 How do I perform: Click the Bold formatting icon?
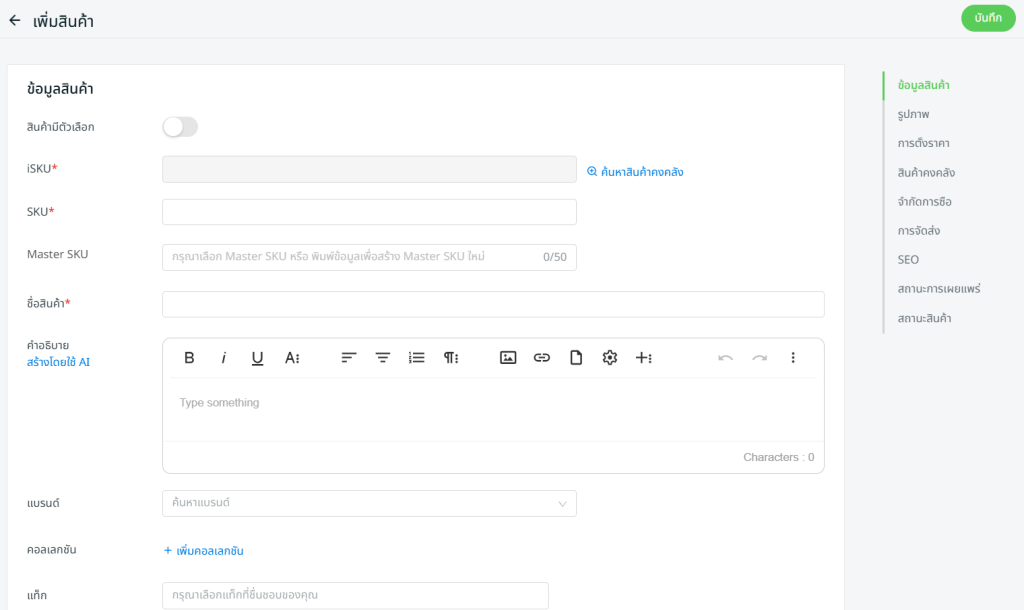click(189, 358)
